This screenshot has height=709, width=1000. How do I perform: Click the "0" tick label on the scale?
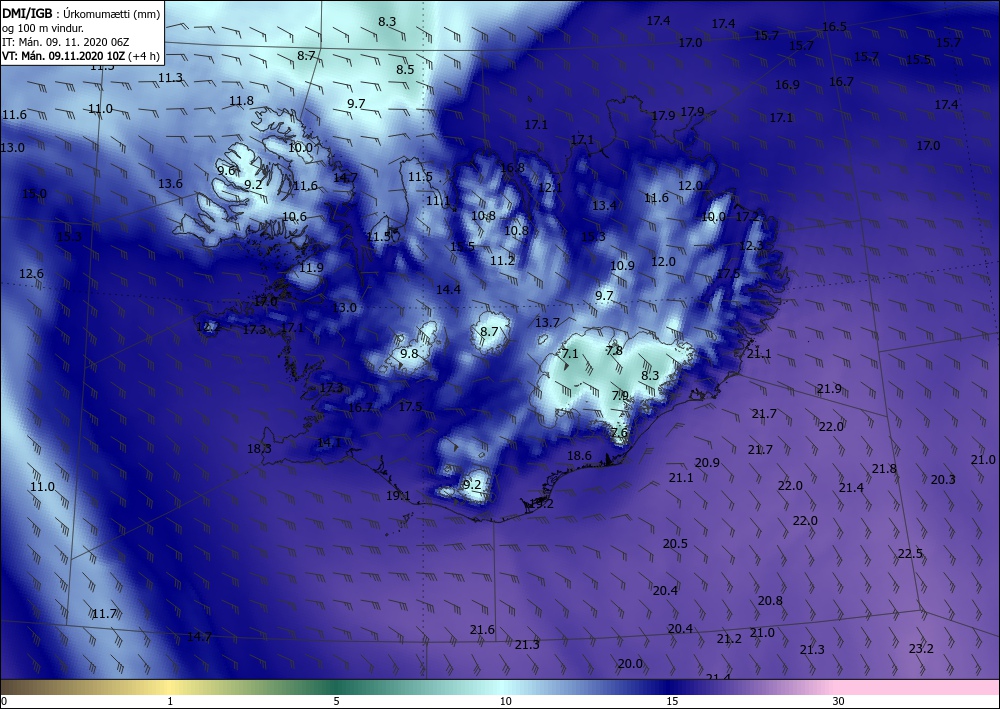click(4, 701)
